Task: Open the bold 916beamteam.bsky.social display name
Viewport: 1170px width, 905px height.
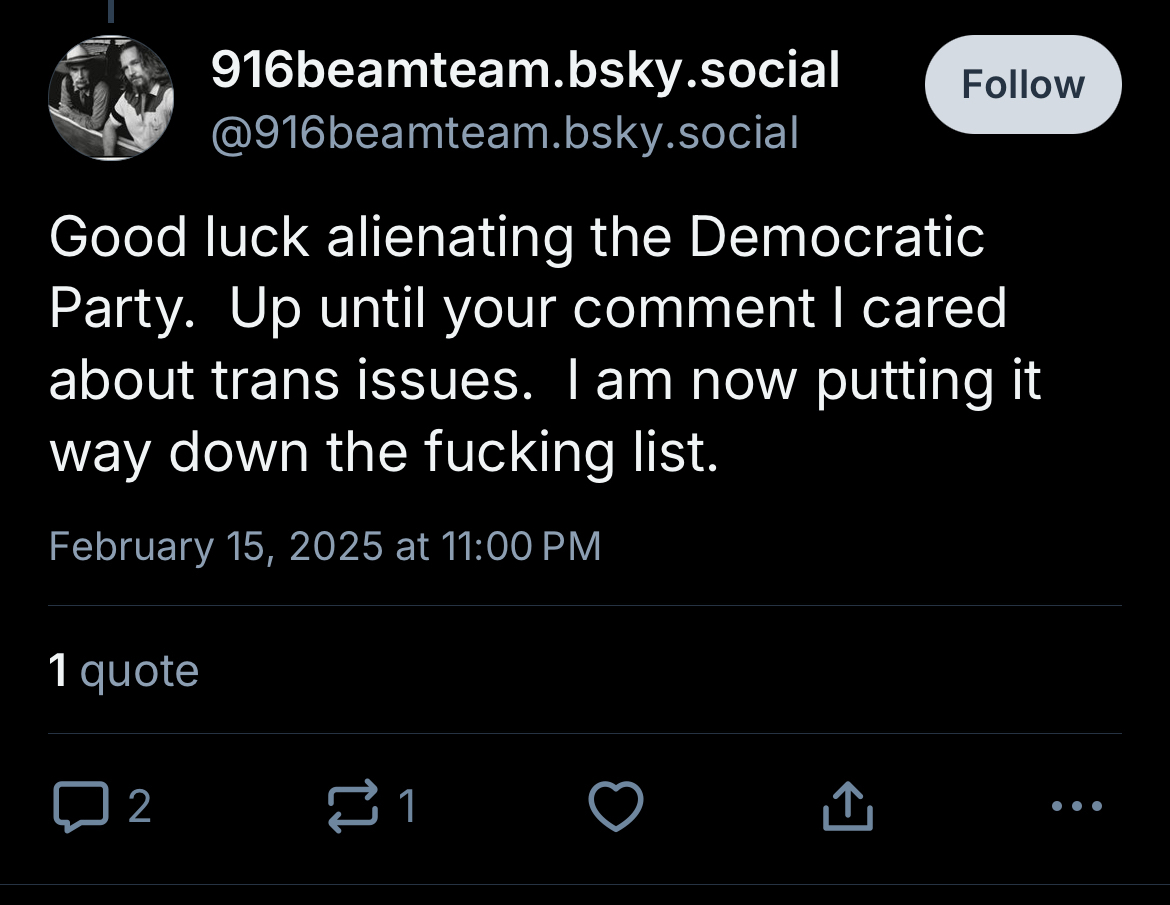Action: (525, 70)
